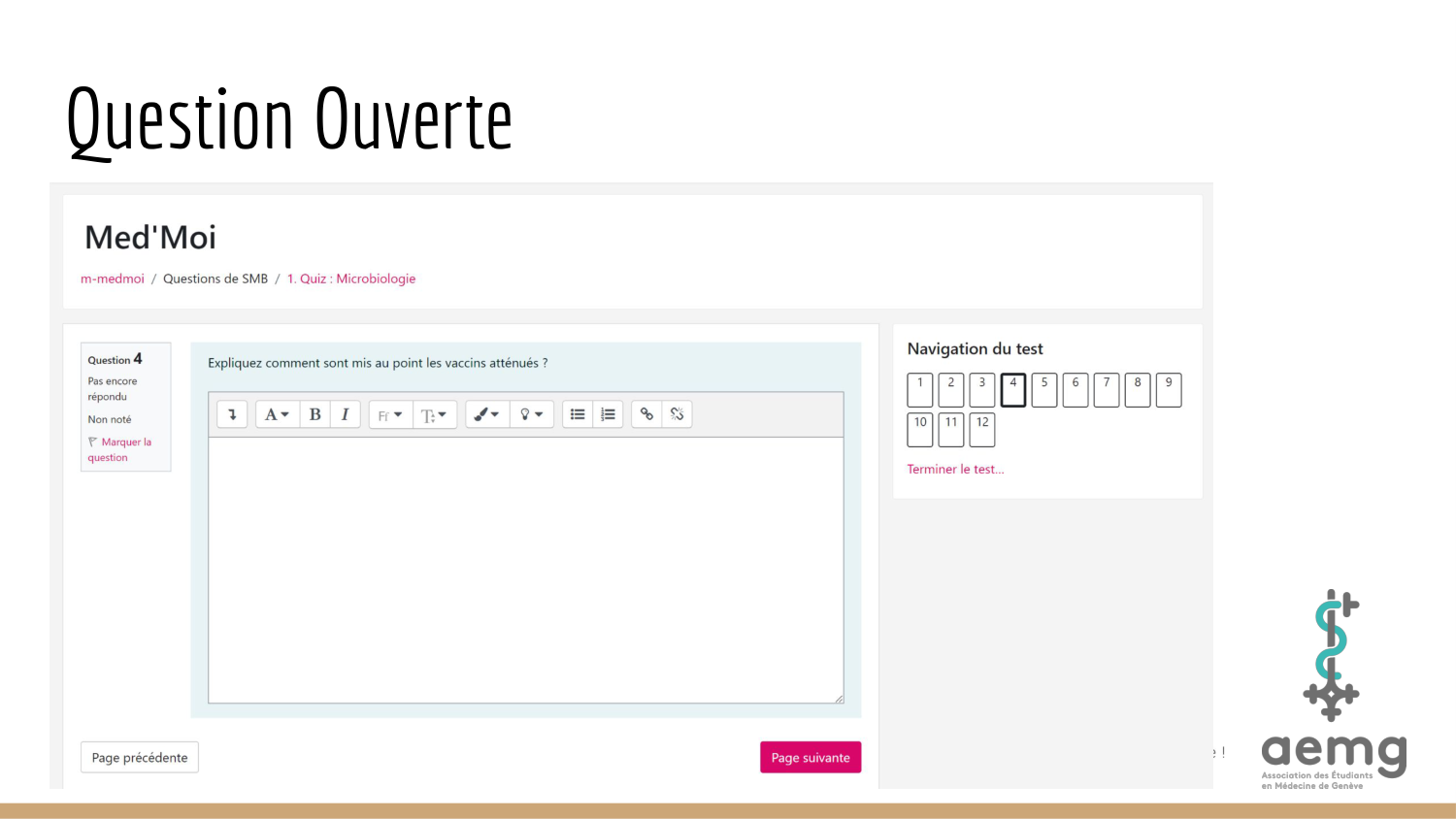The height and width of the screenshot is (819, 1456).
Task: Open the Terminer le test link
Action: [955, 469]
